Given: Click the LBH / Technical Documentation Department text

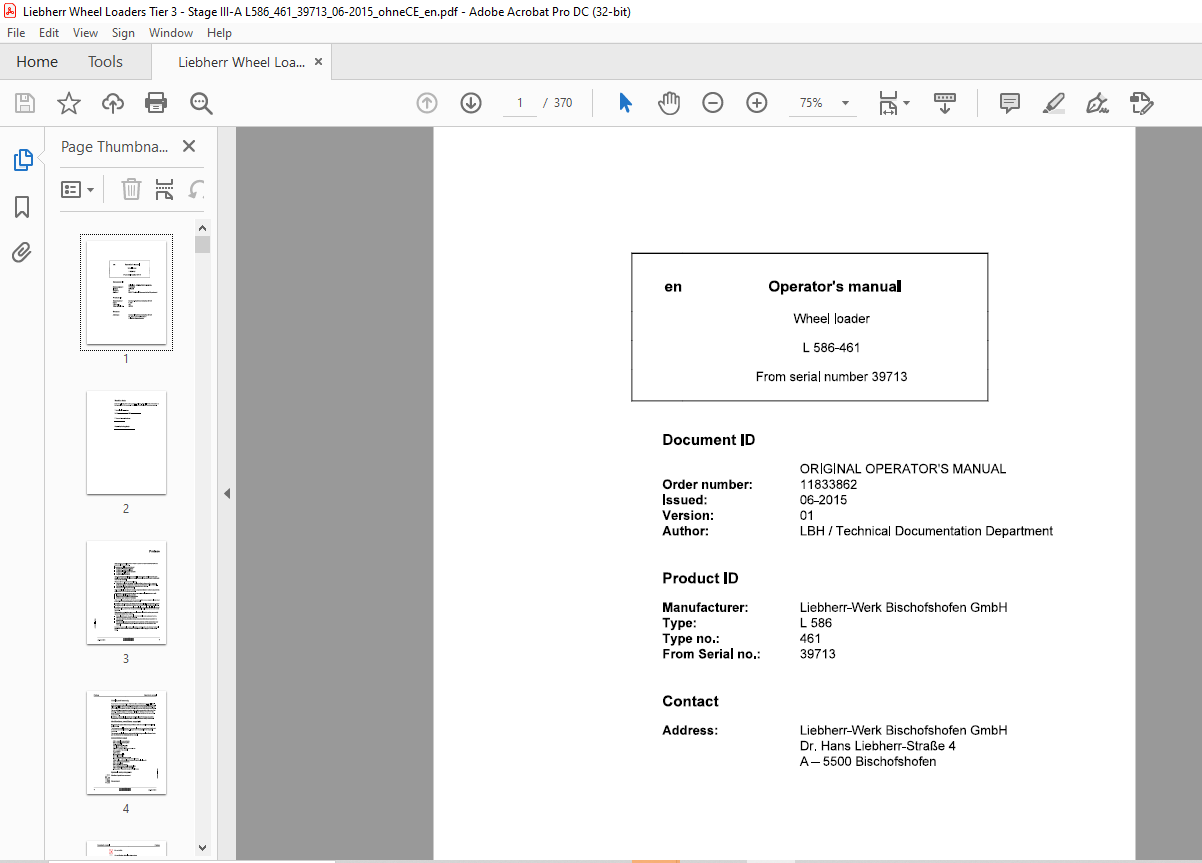Looking at the screenshot, I should click(x=926, y=531).
